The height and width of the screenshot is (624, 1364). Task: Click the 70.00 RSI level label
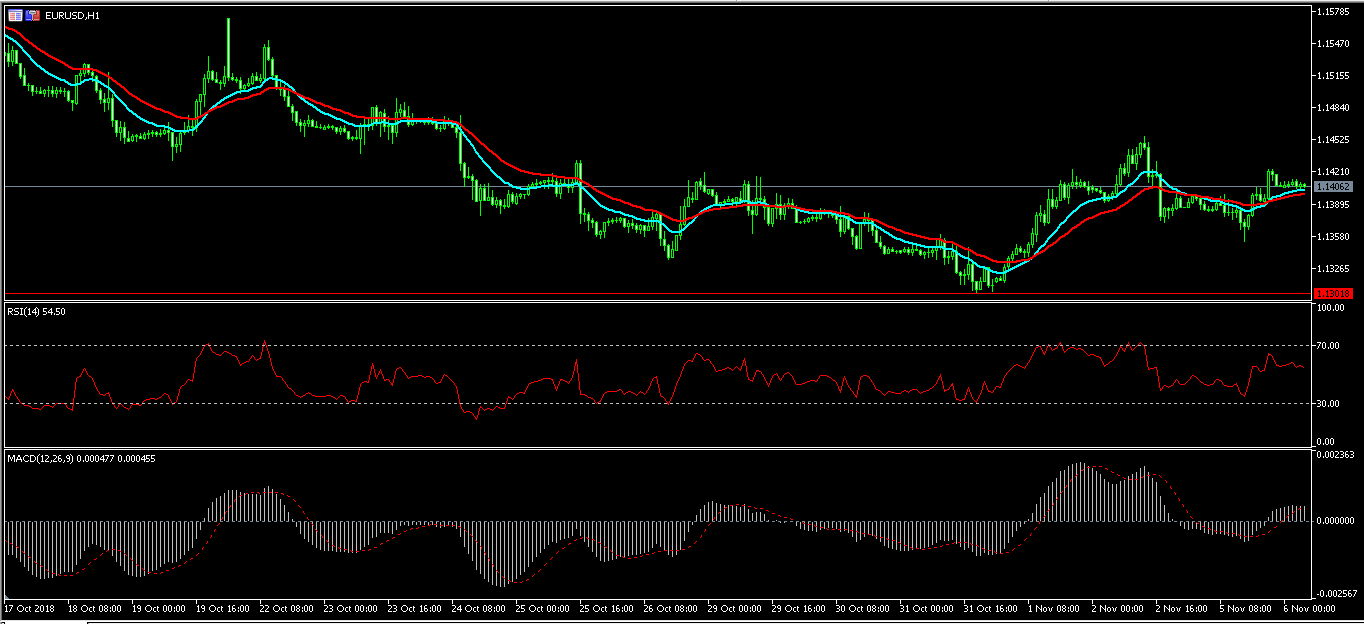1329,346
